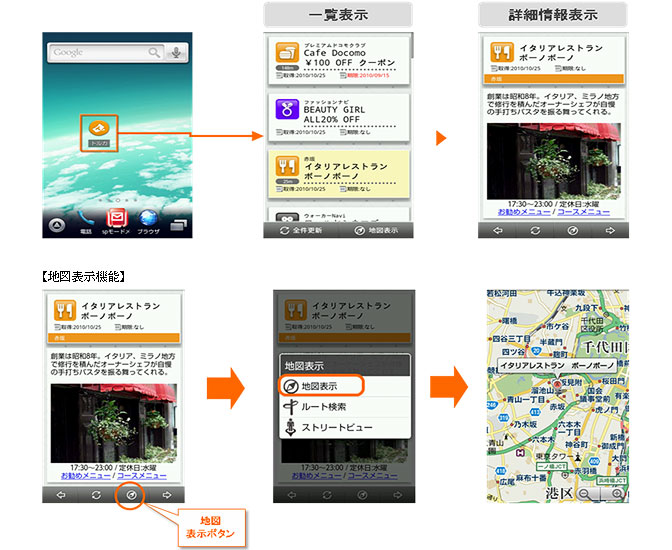Tap the orange coupon icon on Cafe Docomo card
This screenshot has height=550, width=672.
pyautogui.click(x=287, y=52)
